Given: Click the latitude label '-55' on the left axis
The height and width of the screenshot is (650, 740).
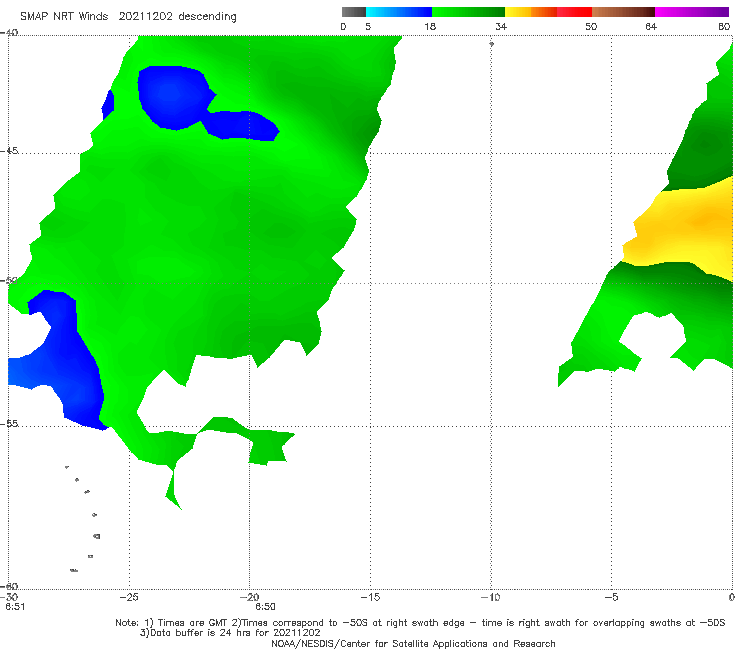Looking at the screenshot, I should pos(9,423).
